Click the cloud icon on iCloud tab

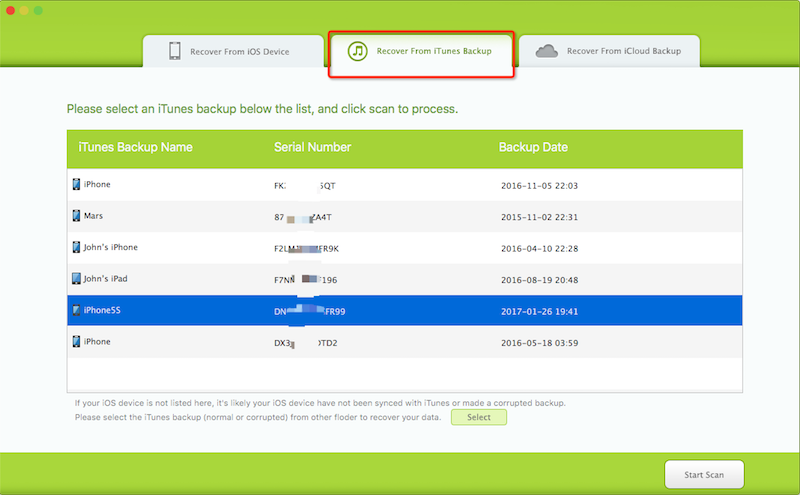tap(546, 51)
